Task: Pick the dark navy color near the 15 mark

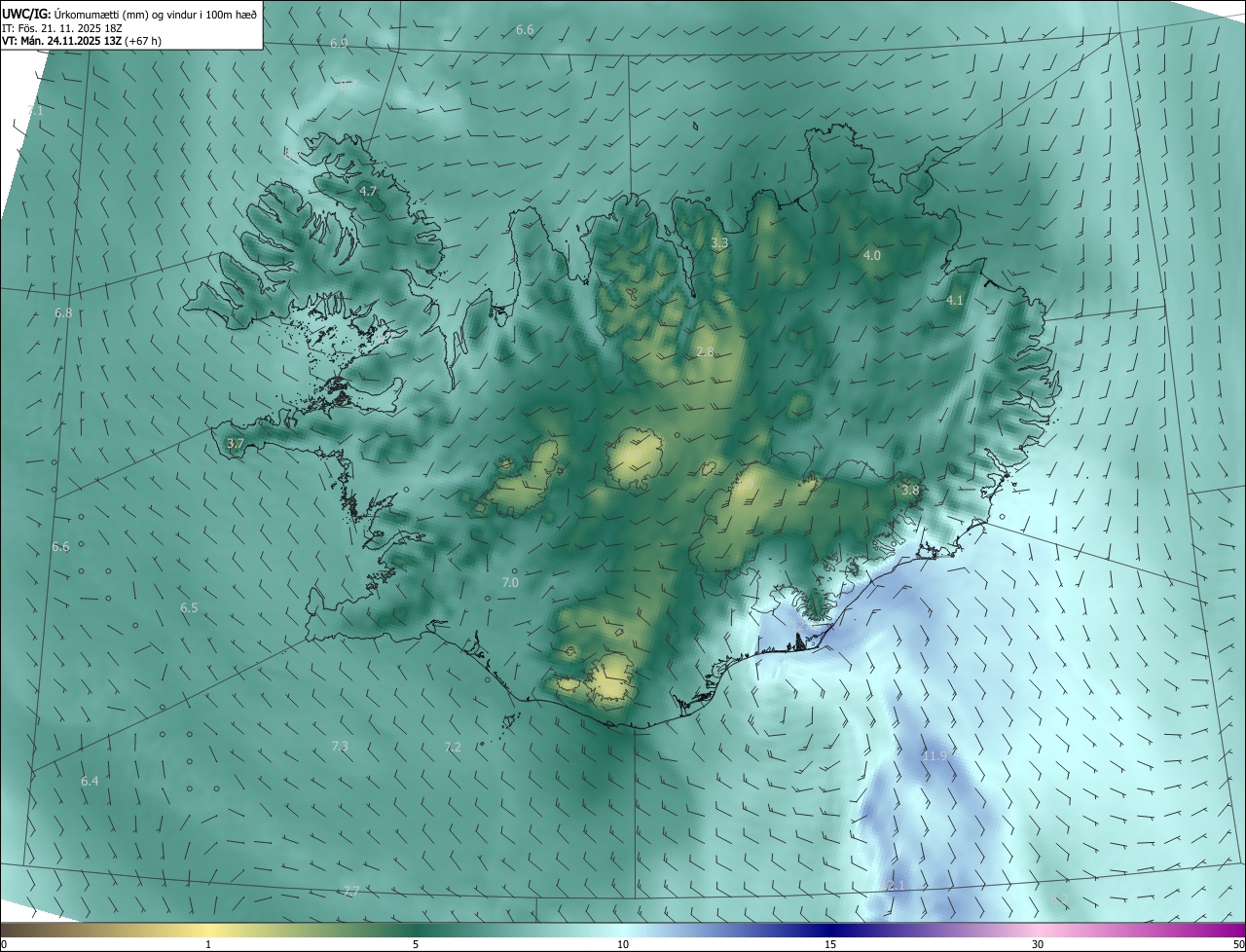Action: click(830, 930)
